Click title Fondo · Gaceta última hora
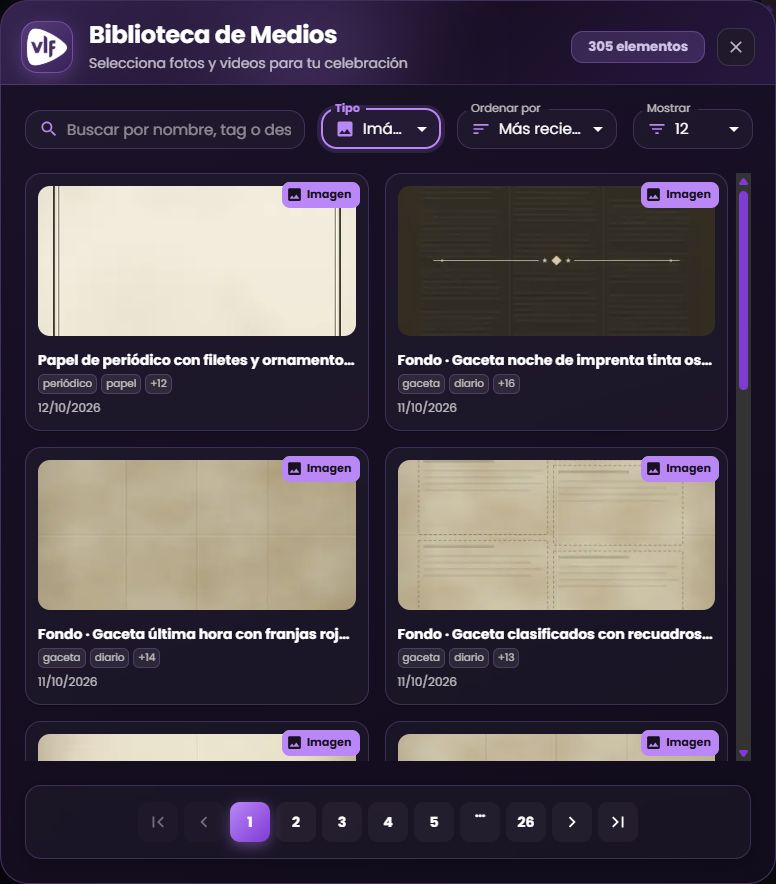776x884 pixels. 193,634
